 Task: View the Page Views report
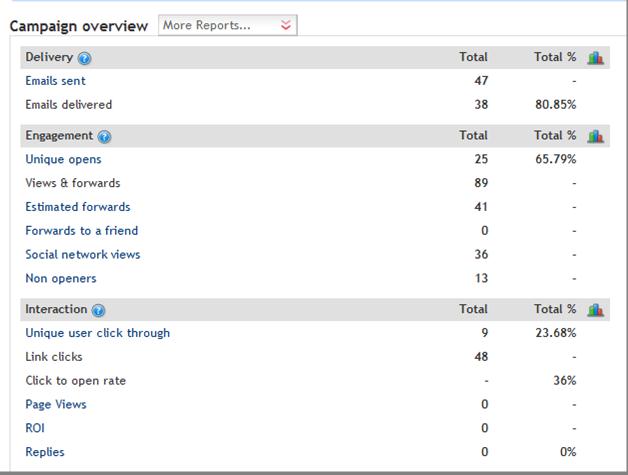(x=56, y=405)
